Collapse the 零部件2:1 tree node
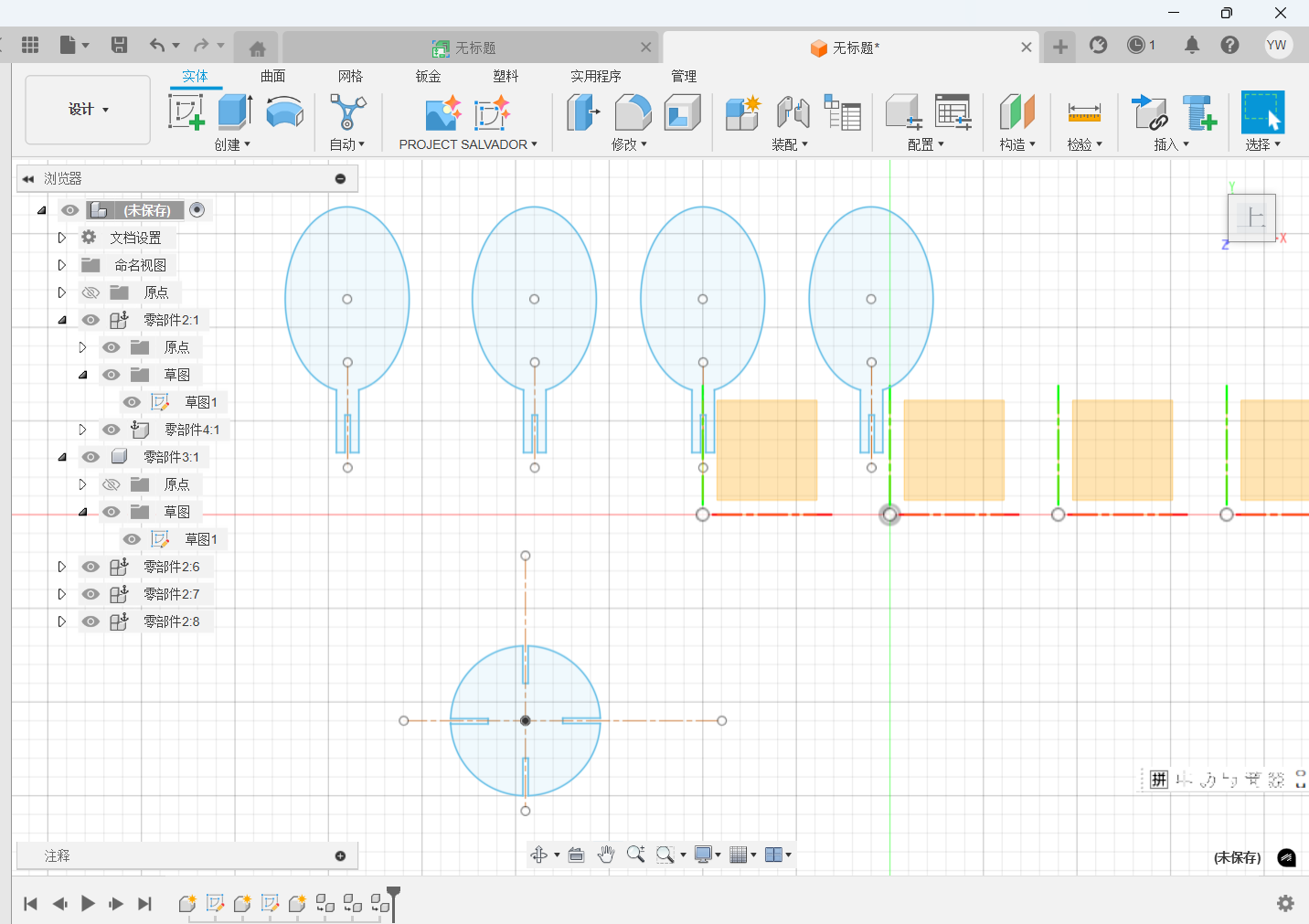Image resolution: width=1309 pixels, height=924 pixels. (x=61, y=320)
